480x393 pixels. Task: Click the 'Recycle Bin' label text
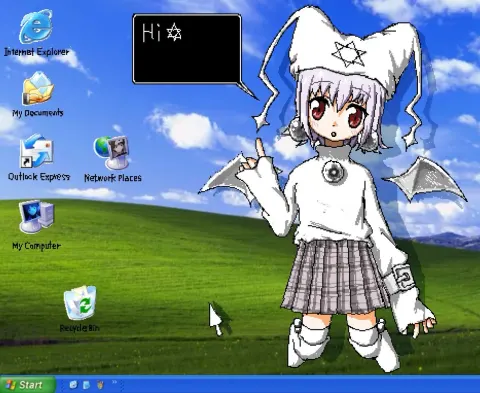[x=79, y=328]
